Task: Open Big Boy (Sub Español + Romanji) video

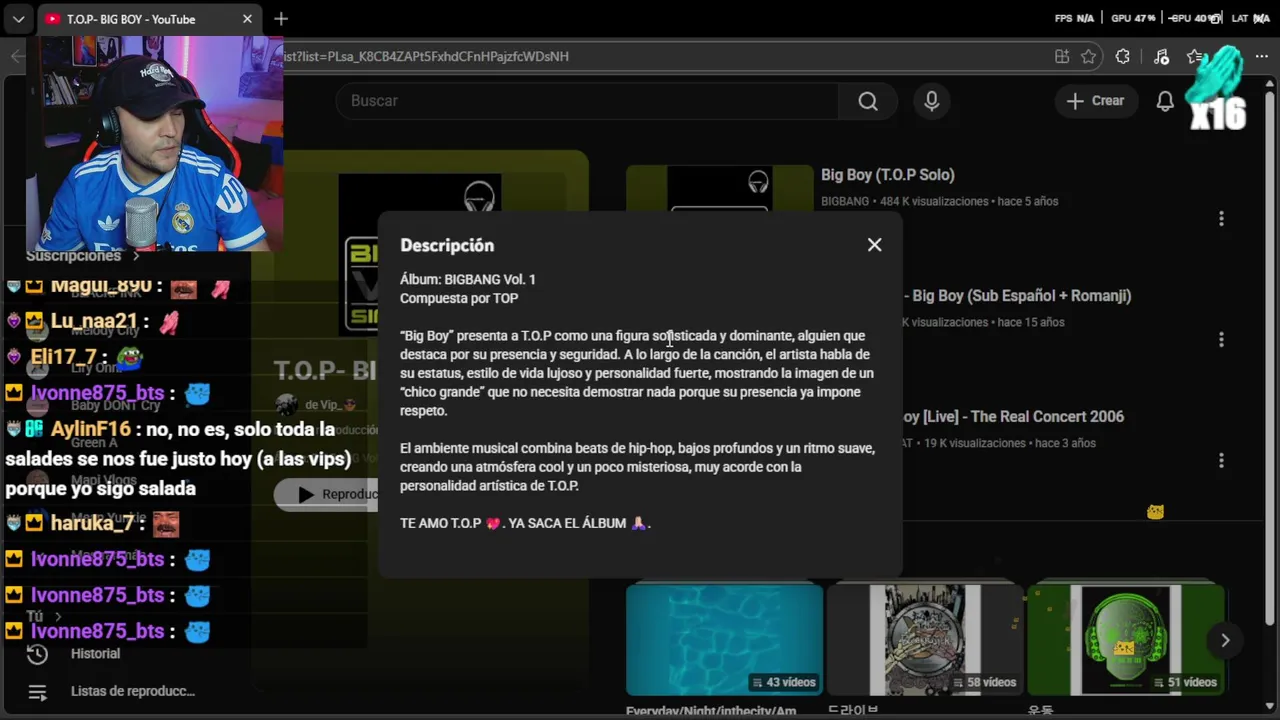Action: (1017, 296)
